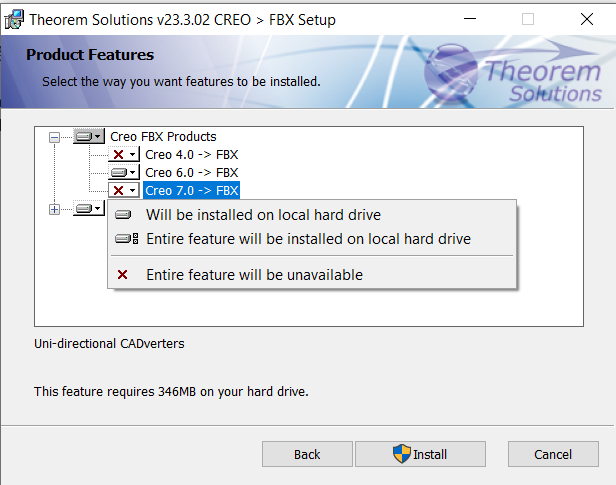Open drive icon dropdown of the collapsed node
This screenshot has width=616, height=485.
click(x=89, y=208)
